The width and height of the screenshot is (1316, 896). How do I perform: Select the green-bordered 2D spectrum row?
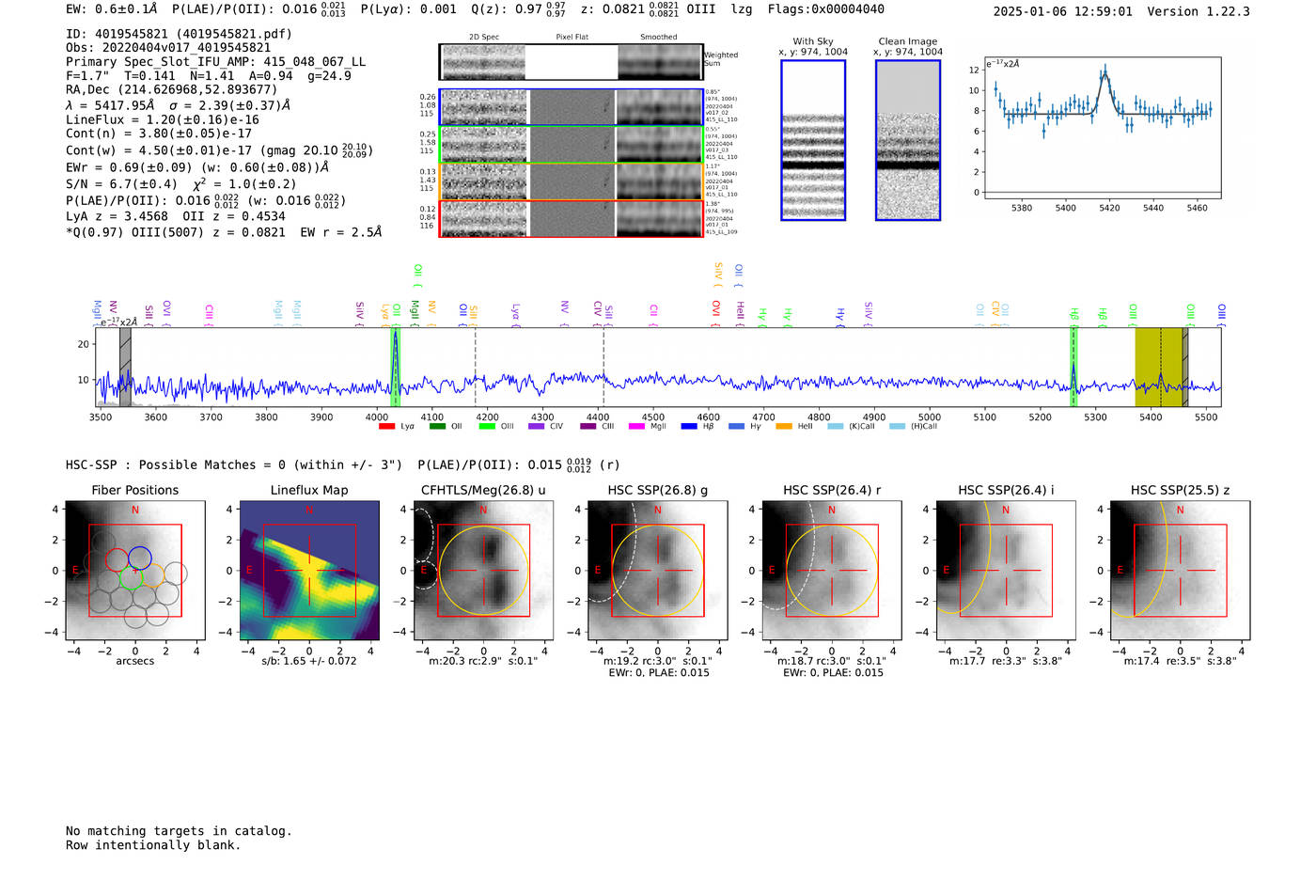click(572, 145)
